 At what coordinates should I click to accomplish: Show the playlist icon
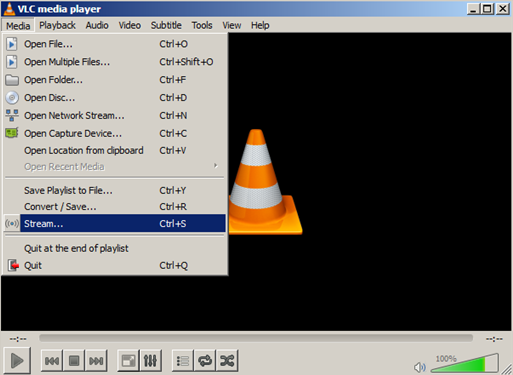click(x=183, y=360)
